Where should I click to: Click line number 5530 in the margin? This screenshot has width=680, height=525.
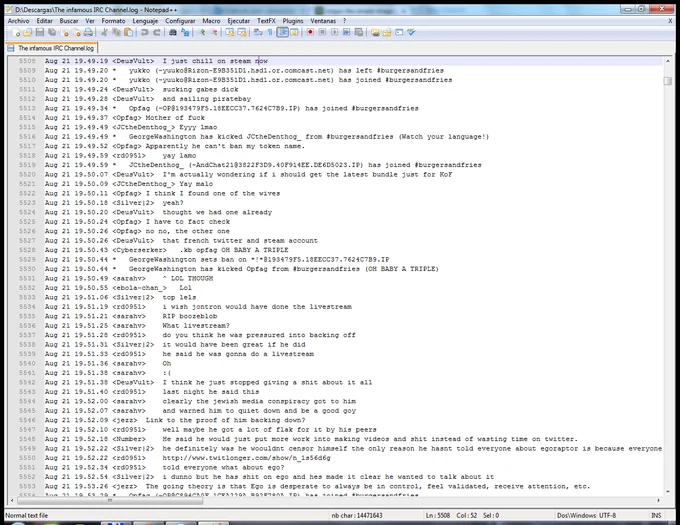click(x=27, y=269)
